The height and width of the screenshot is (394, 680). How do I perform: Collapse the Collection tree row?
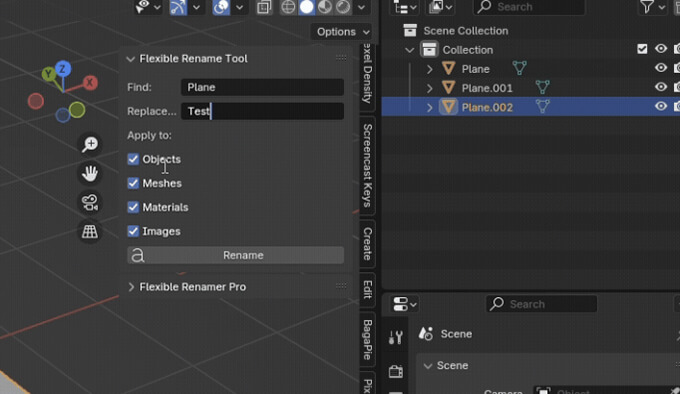point(409,50)
